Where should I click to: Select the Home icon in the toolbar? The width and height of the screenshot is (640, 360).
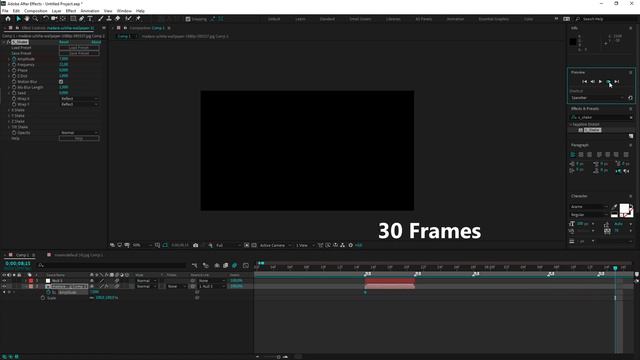8,19
